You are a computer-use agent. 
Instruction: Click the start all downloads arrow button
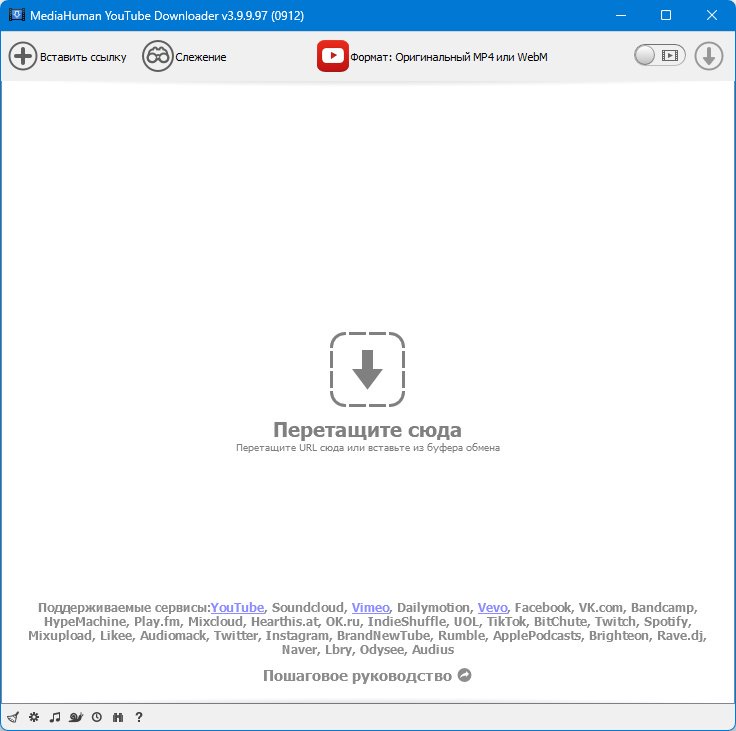point(709,56)
